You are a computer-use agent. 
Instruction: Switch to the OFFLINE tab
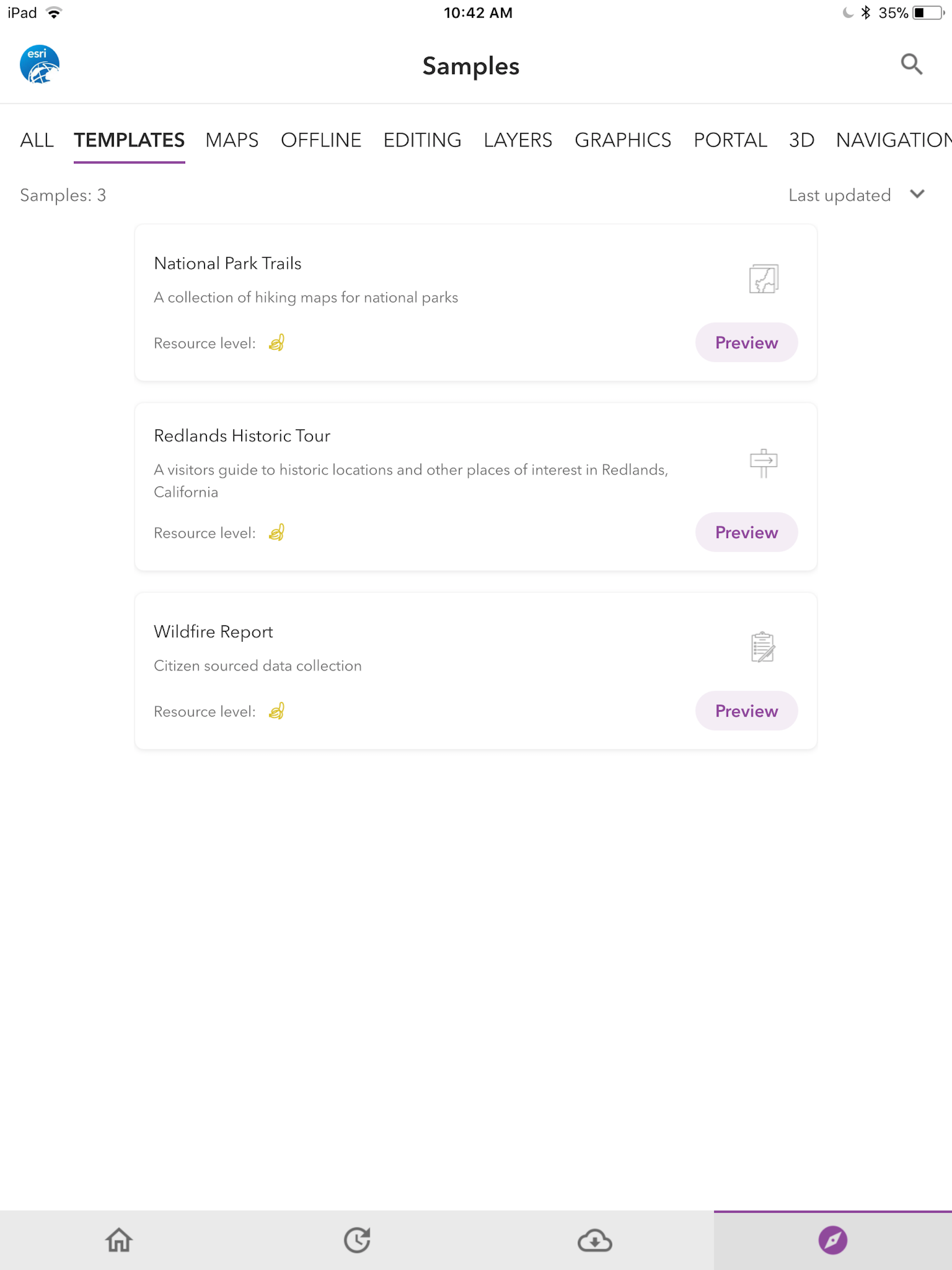pos(321,139)
